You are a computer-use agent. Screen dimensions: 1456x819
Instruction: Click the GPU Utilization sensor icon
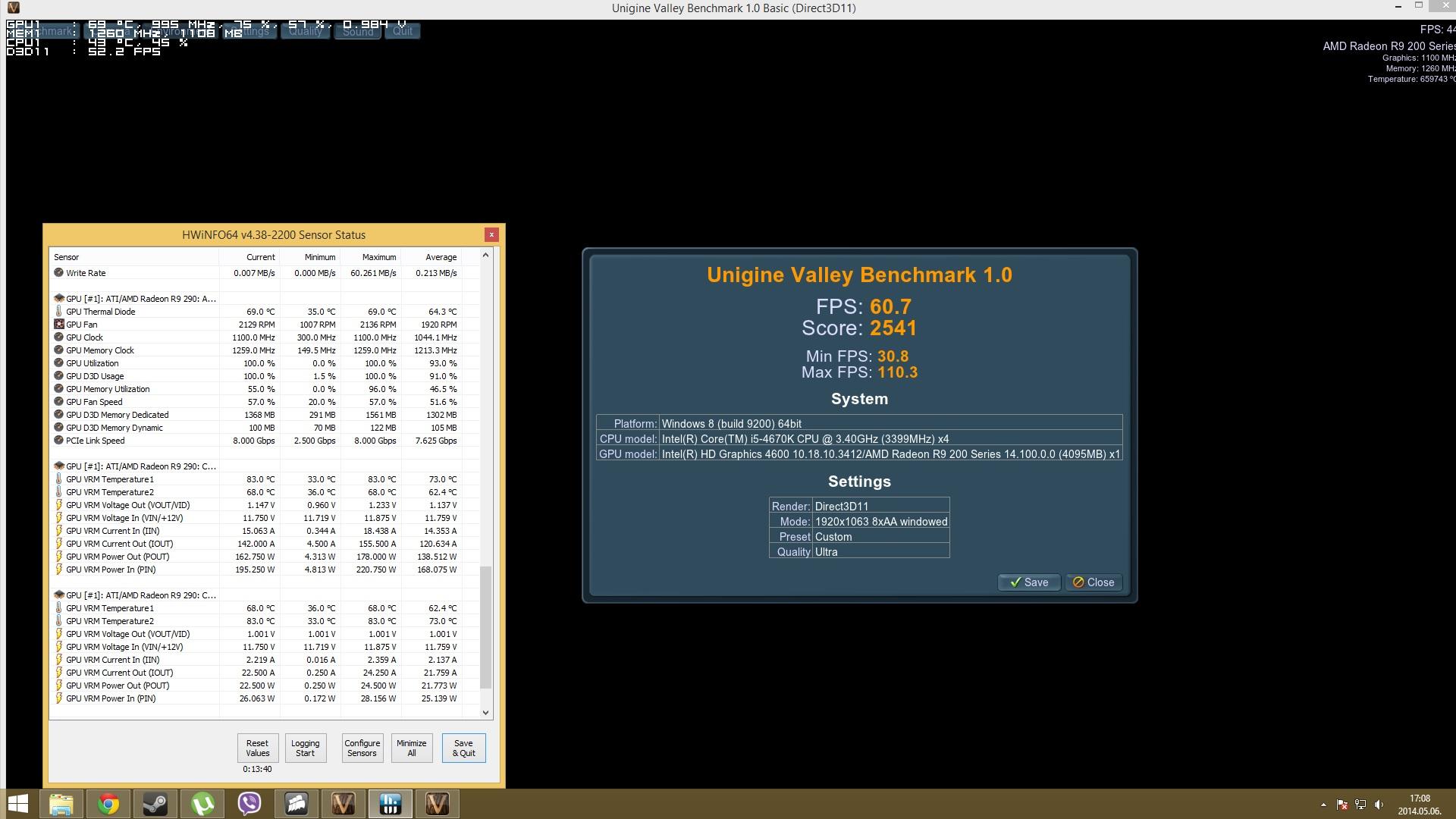58,363
